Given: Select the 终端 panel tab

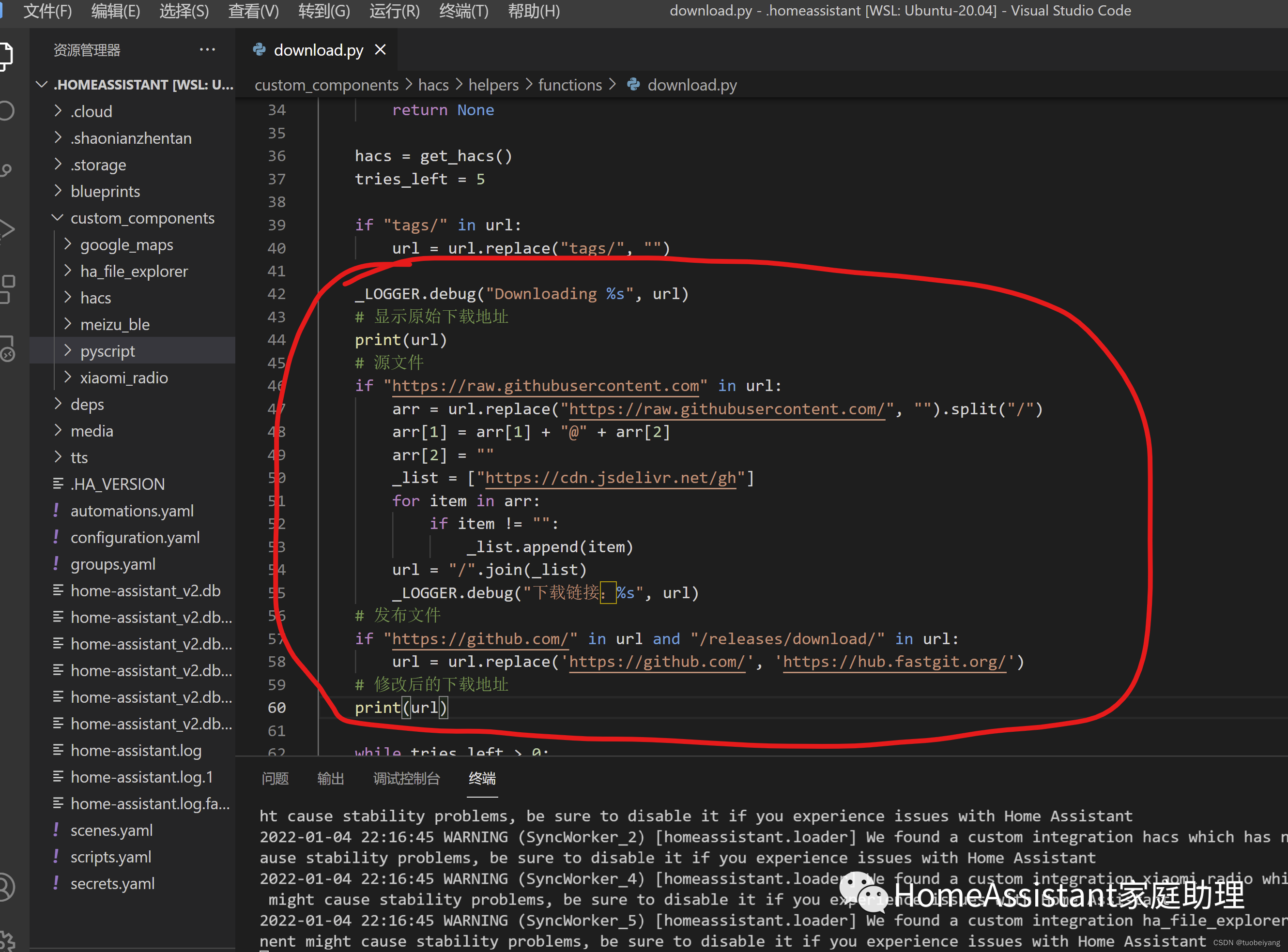Looking at the screenshot, I should 482,779.
